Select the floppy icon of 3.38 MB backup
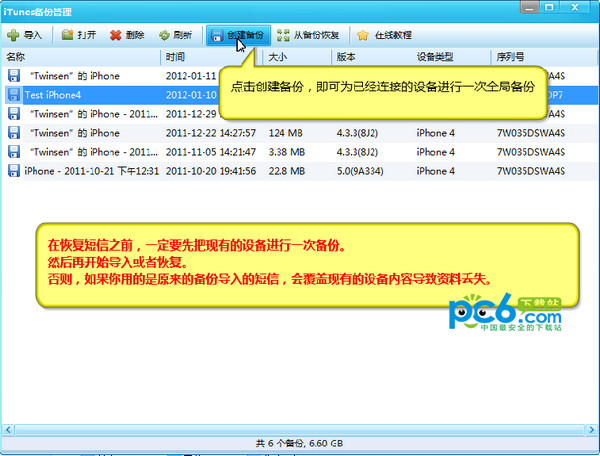 [x=14, y=152]
